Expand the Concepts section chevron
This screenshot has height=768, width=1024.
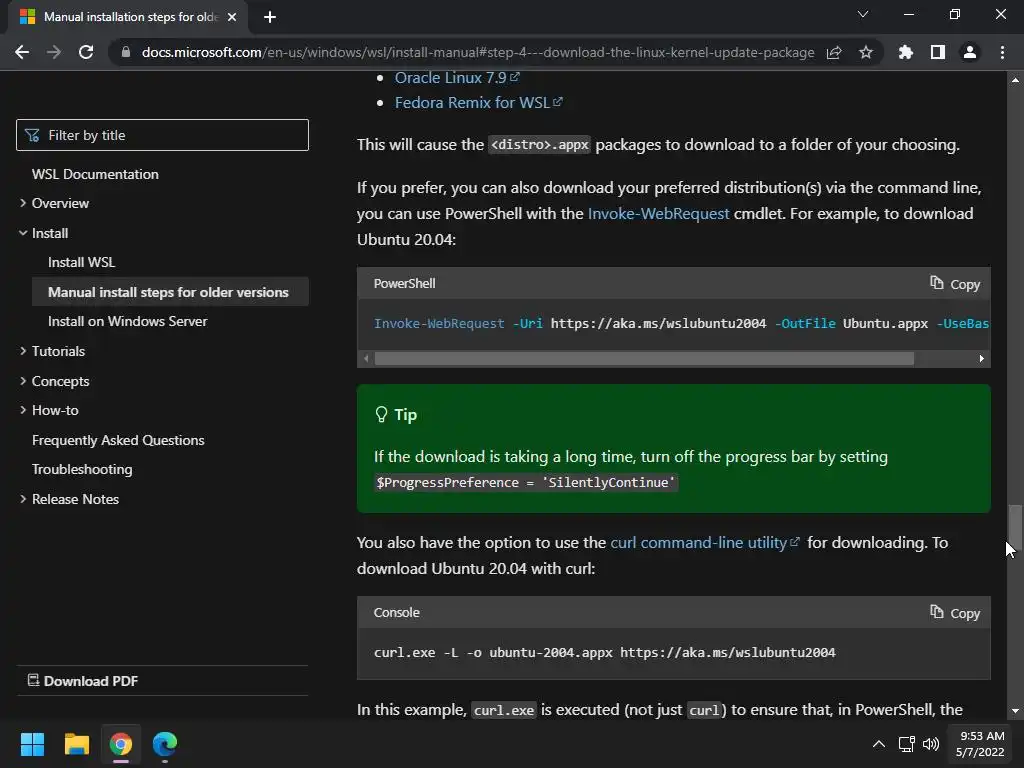pos(23,381)
